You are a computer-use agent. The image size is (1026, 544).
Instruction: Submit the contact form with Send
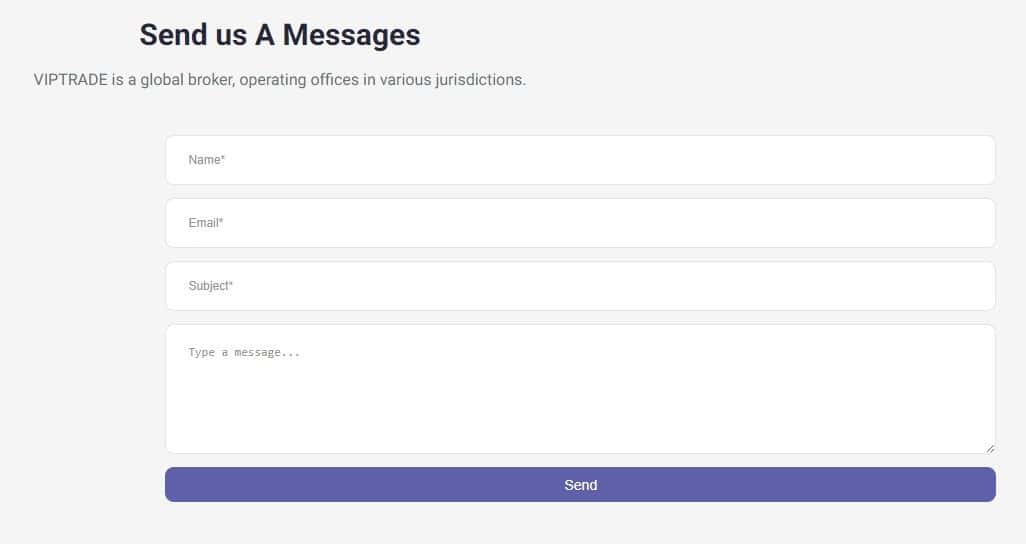(580, 485)
